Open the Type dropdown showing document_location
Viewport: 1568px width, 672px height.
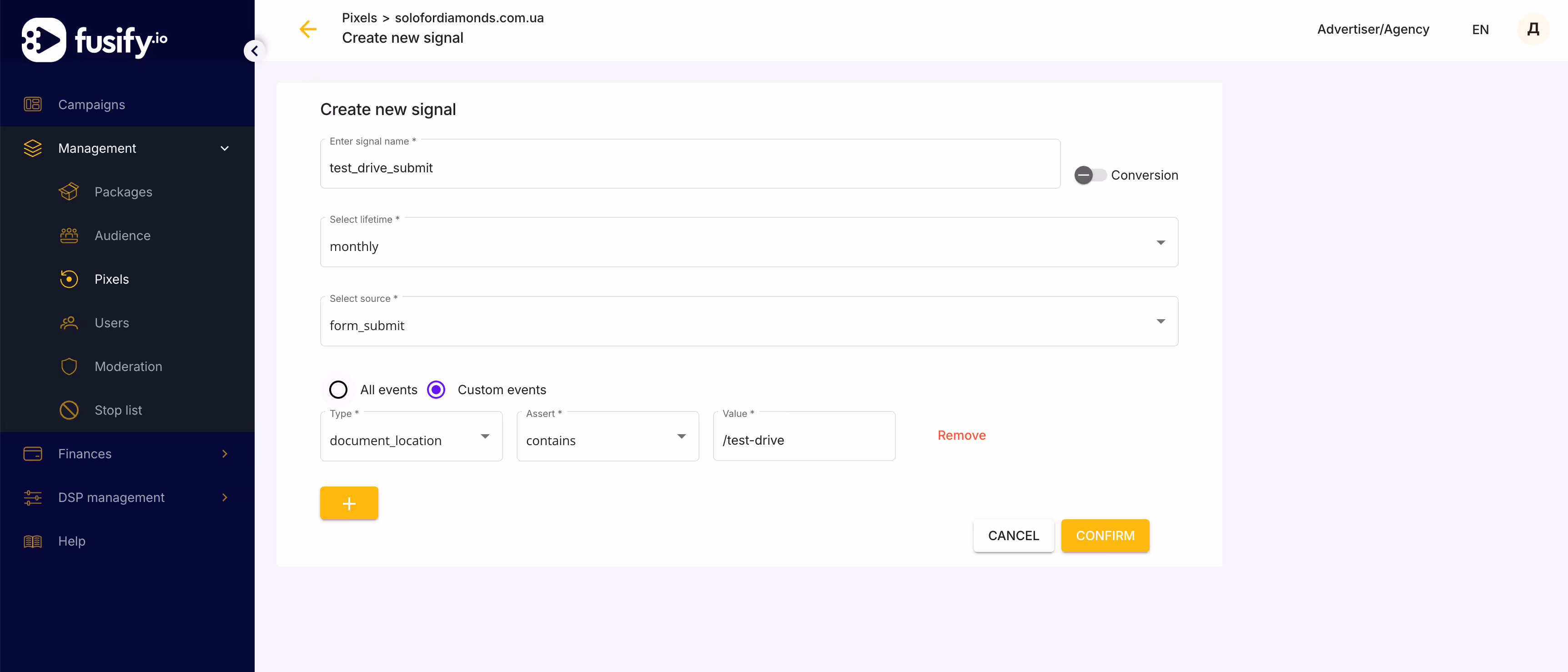click(x=412, y=436)
